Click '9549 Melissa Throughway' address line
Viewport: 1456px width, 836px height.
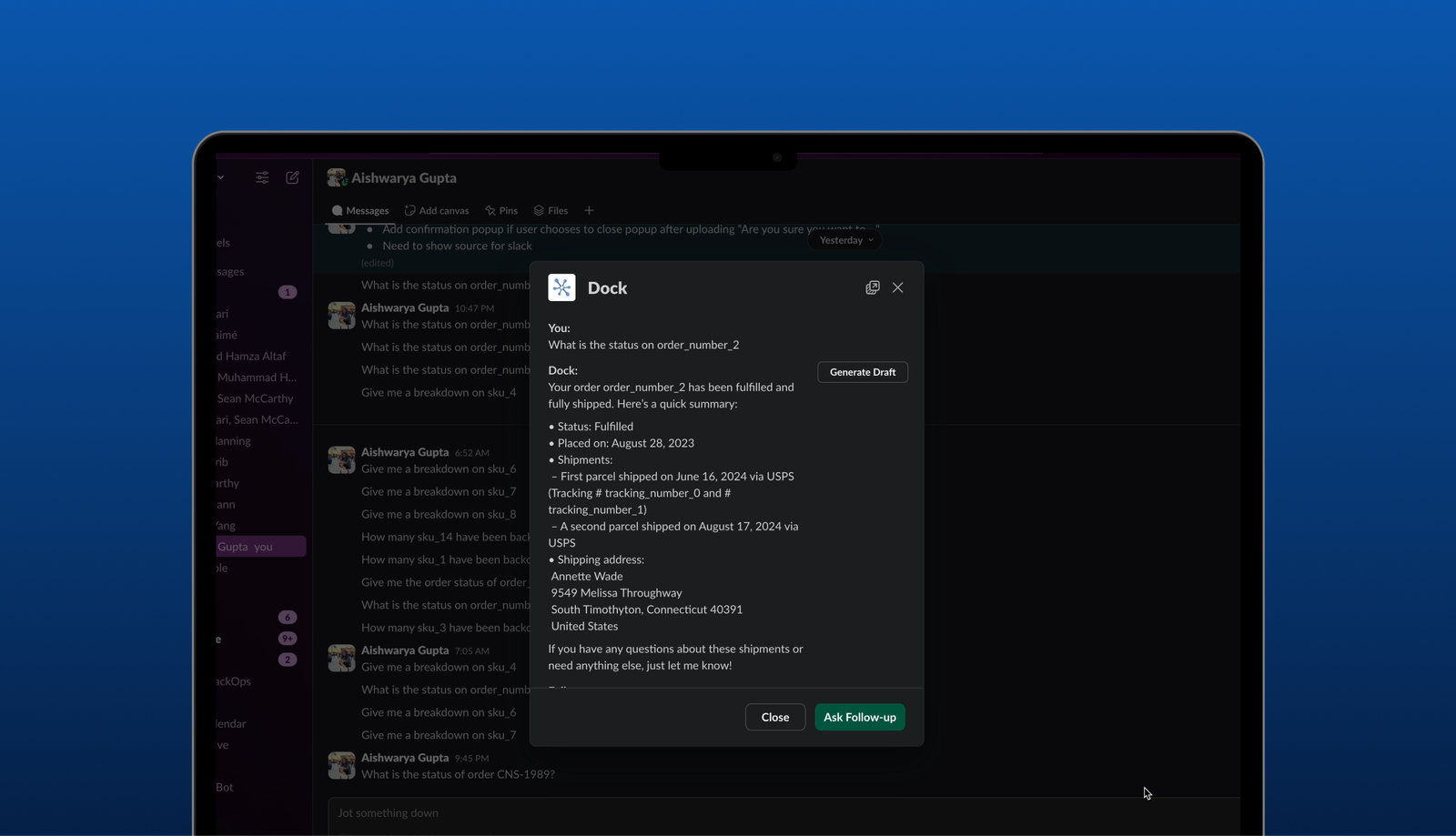[616, 593]
